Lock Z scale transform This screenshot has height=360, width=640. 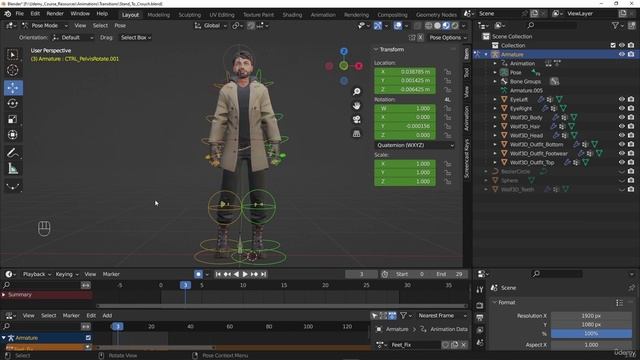448,181
